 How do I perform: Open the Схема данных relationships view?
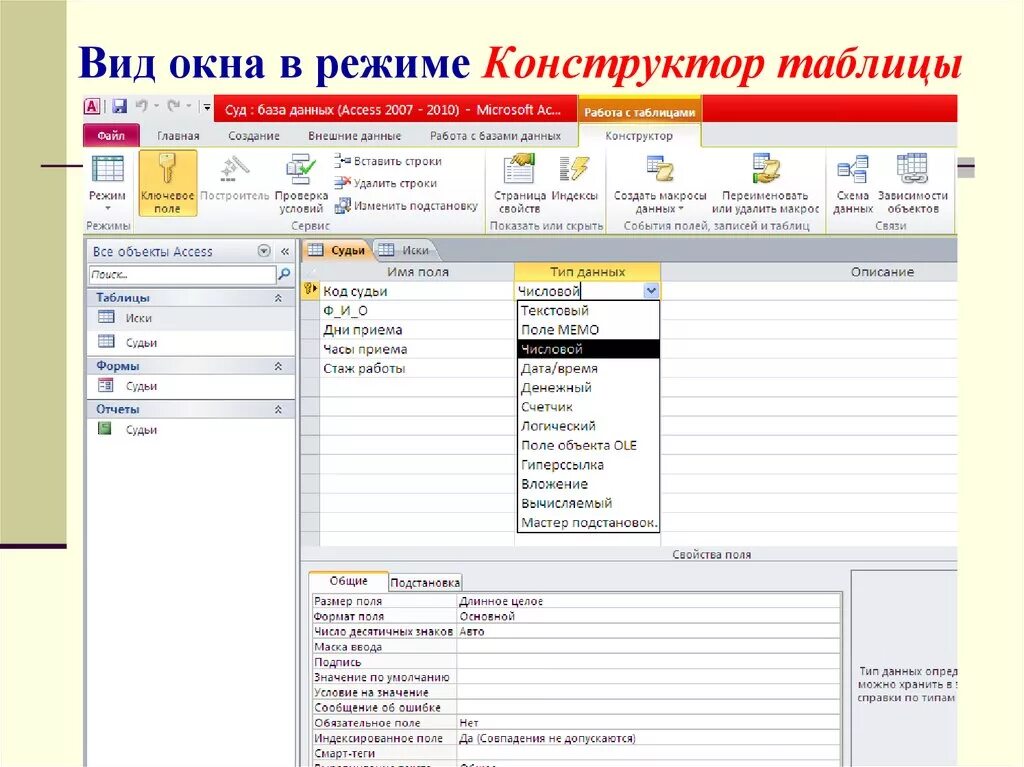click(x=852, y=184)
